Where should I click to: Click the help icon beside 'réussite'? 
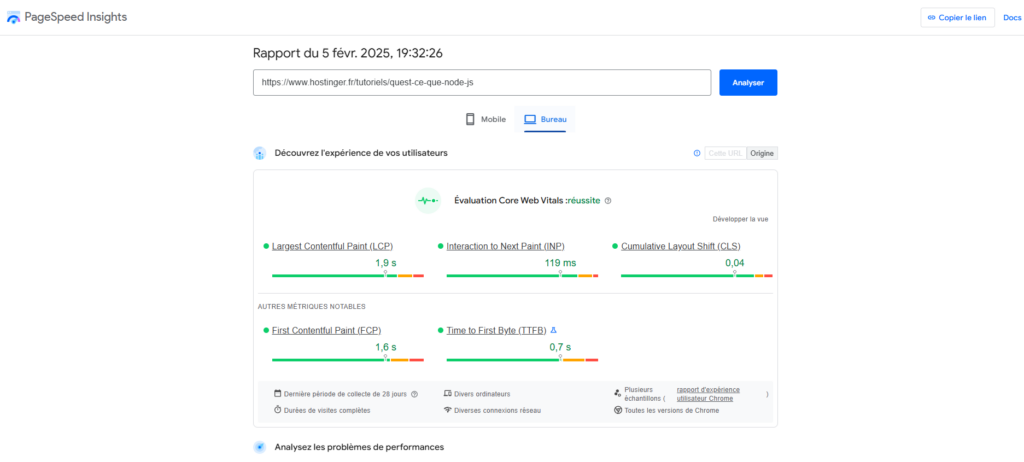click(608, 200)
